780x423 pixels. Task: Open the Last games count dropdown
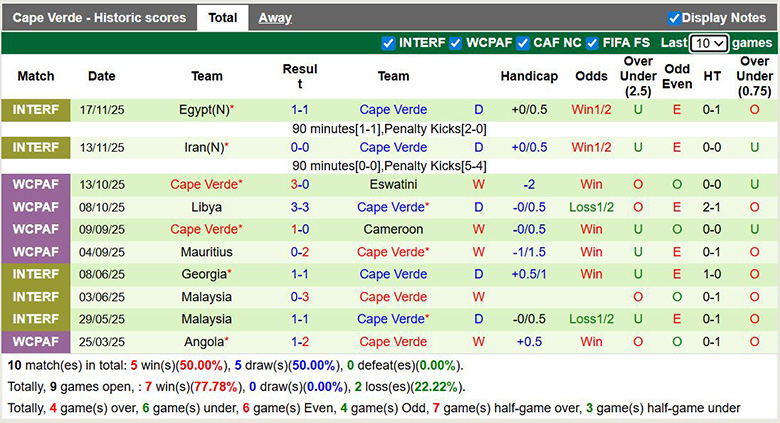709,44
